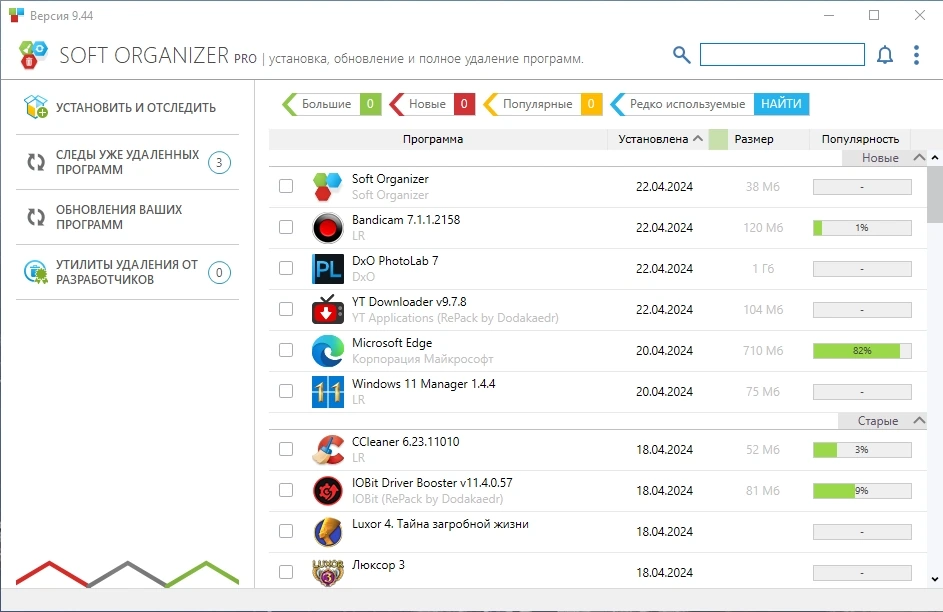Open Следы уже удаленных программ
This screenshot has width=943, height=612.
[x=127, y=162]
